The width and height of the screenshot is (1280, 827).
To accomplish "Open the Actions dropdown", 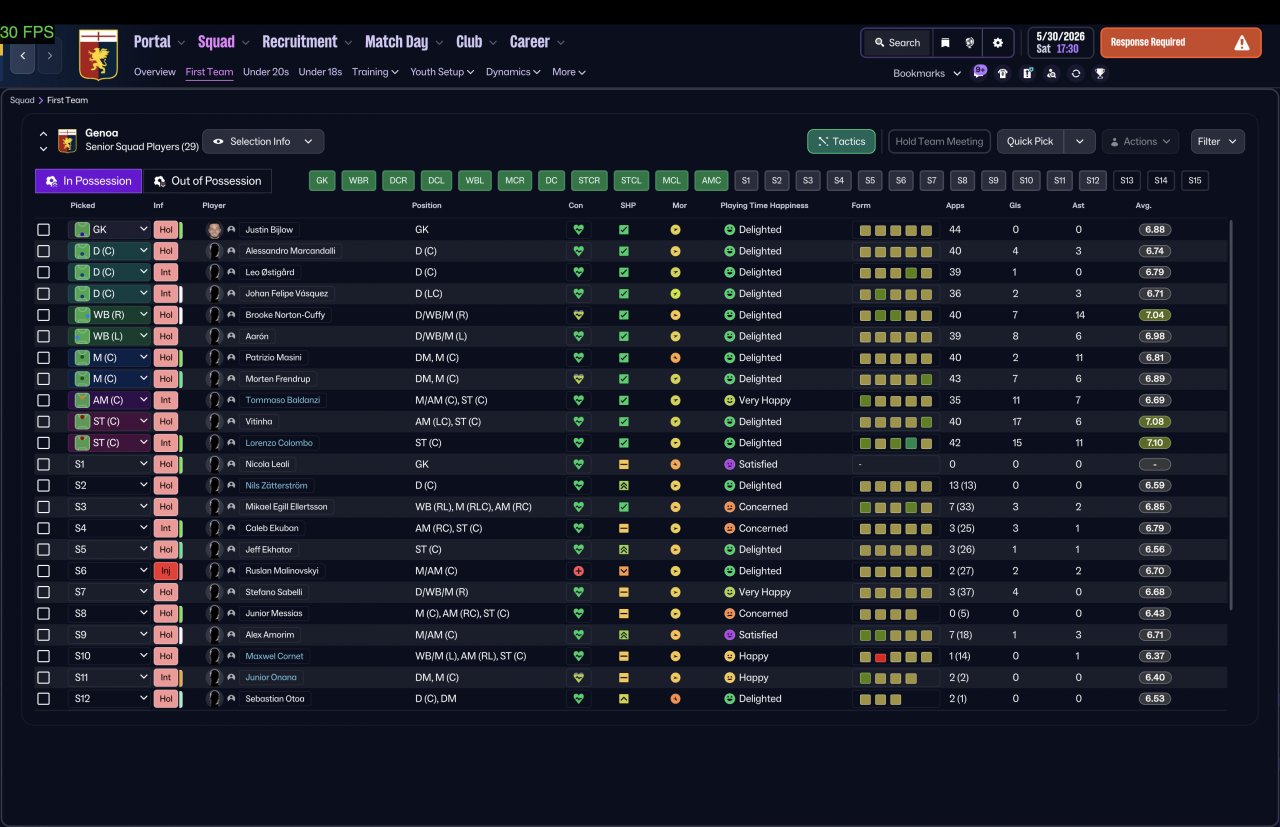I will [1140, 141].
